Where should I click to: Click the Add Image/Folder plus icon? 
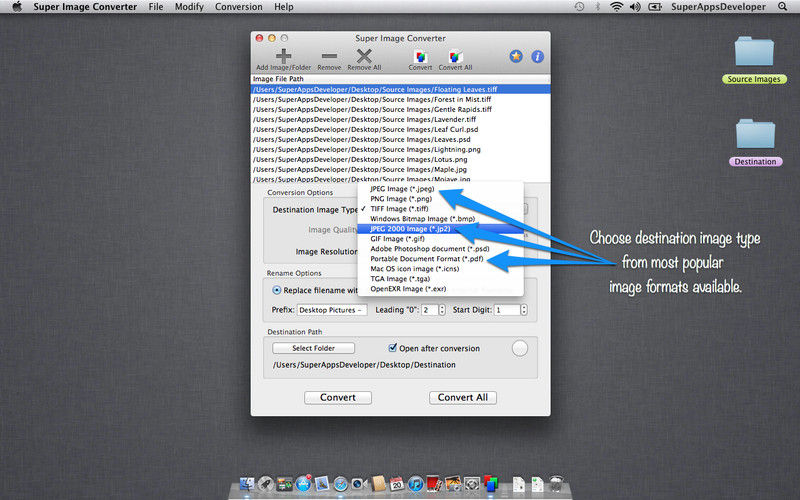[283, 56]
